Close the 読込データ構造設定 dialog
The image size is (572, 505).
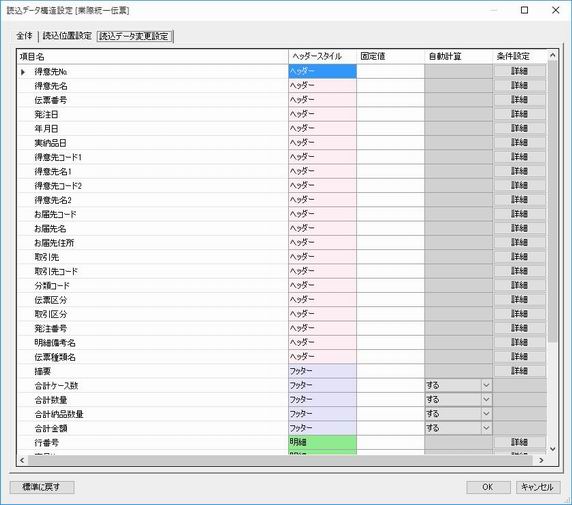coord(556,10)
